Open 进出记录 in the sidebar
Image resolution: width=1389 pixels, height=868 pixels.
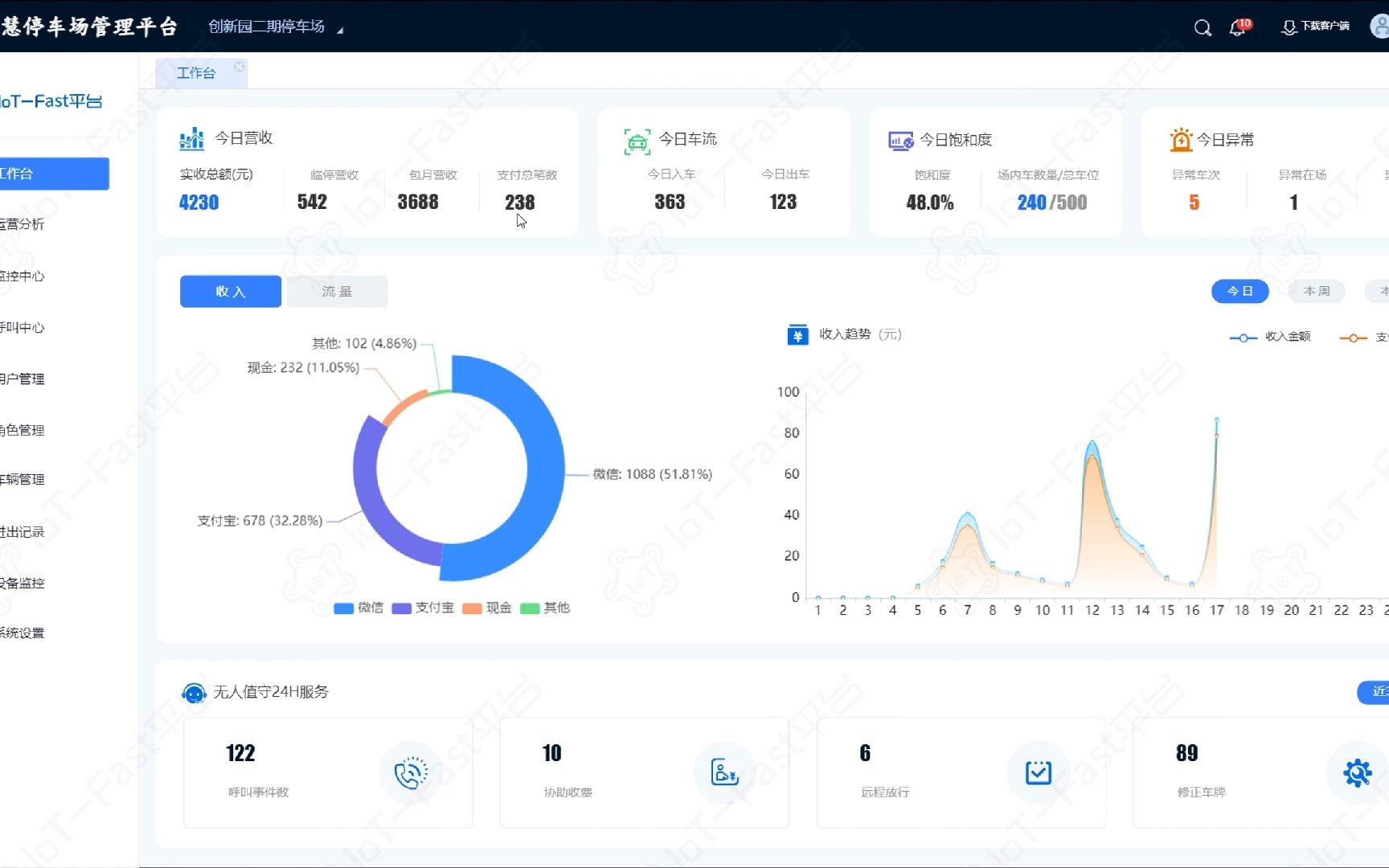click(x=23, y=531)
